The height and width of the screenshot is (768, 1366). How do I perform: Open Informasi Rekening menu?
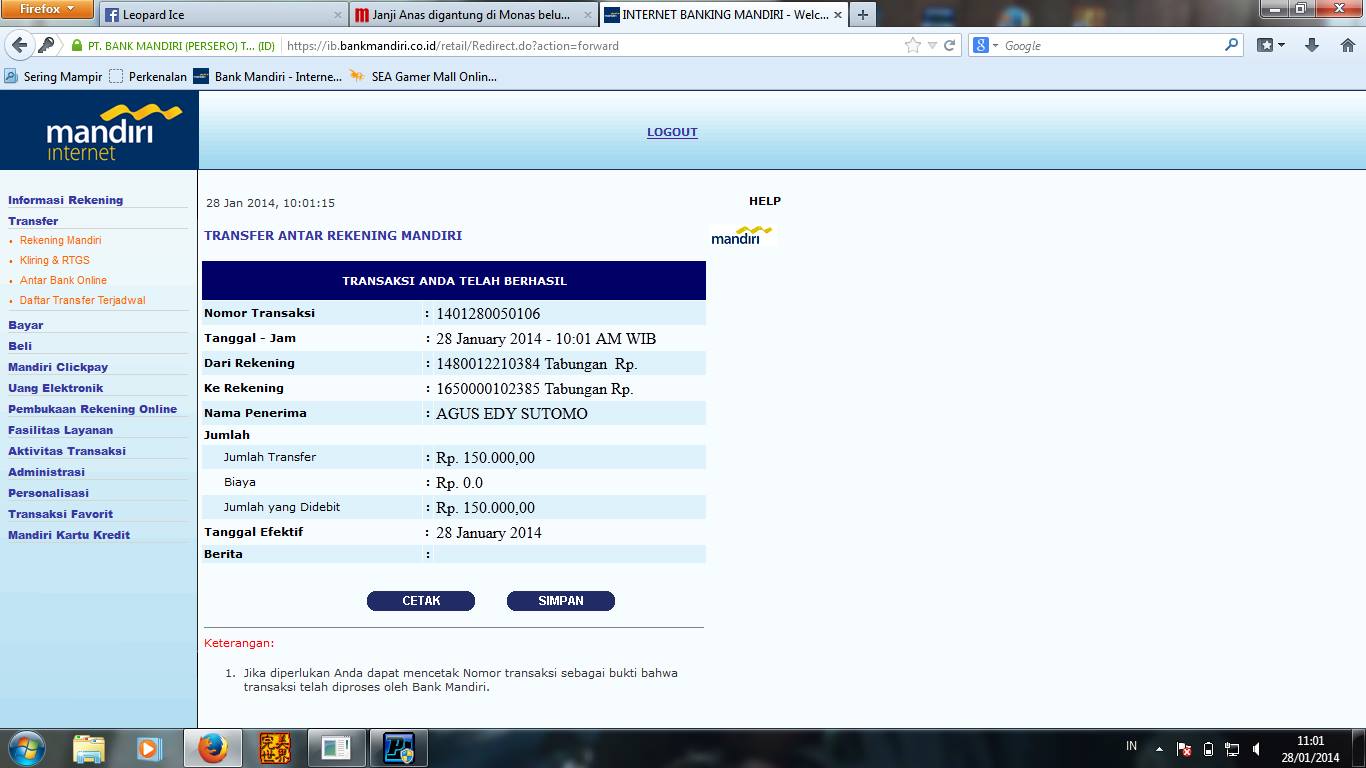(66, 200)
